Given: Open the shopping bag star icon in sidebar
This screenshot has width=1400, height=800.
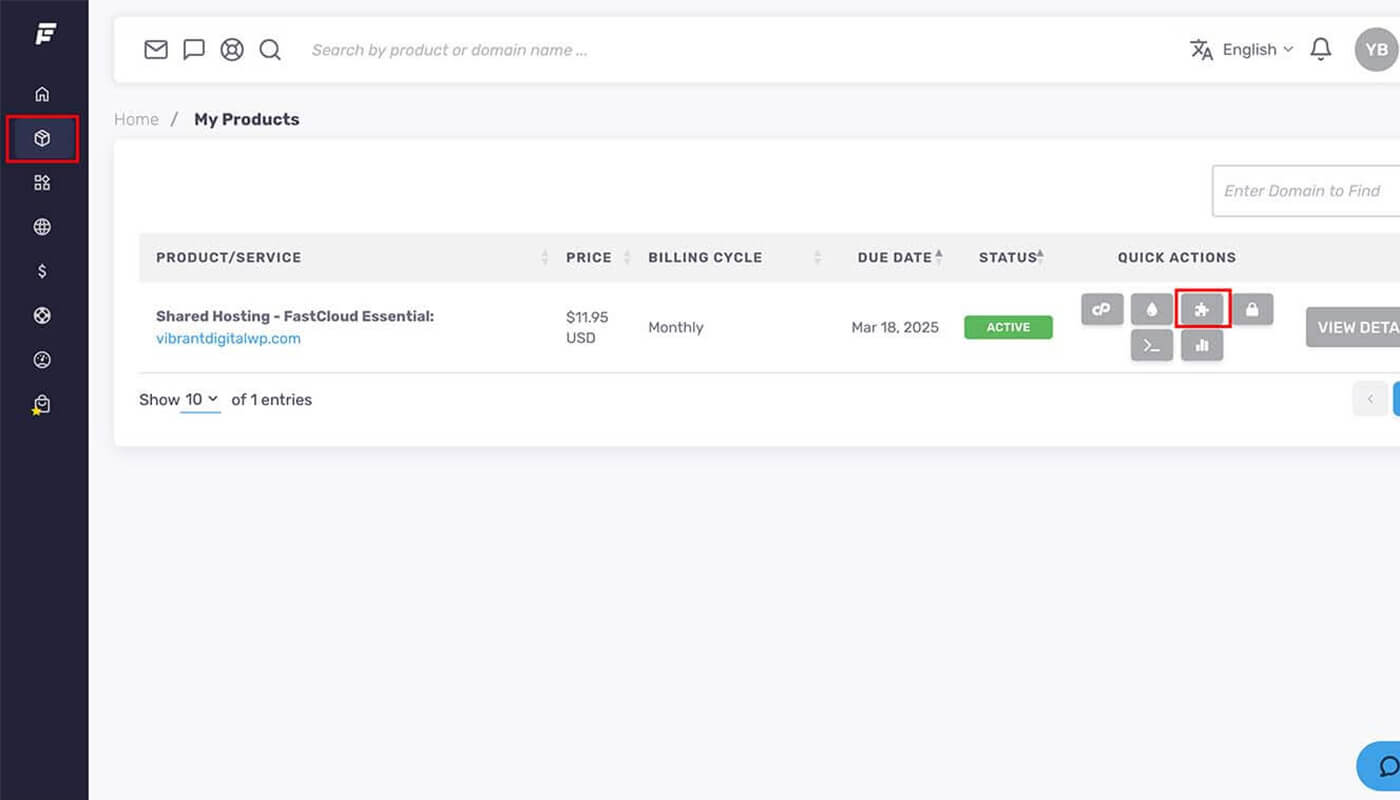Looking at the screenshot, I should tap(41, 405).
